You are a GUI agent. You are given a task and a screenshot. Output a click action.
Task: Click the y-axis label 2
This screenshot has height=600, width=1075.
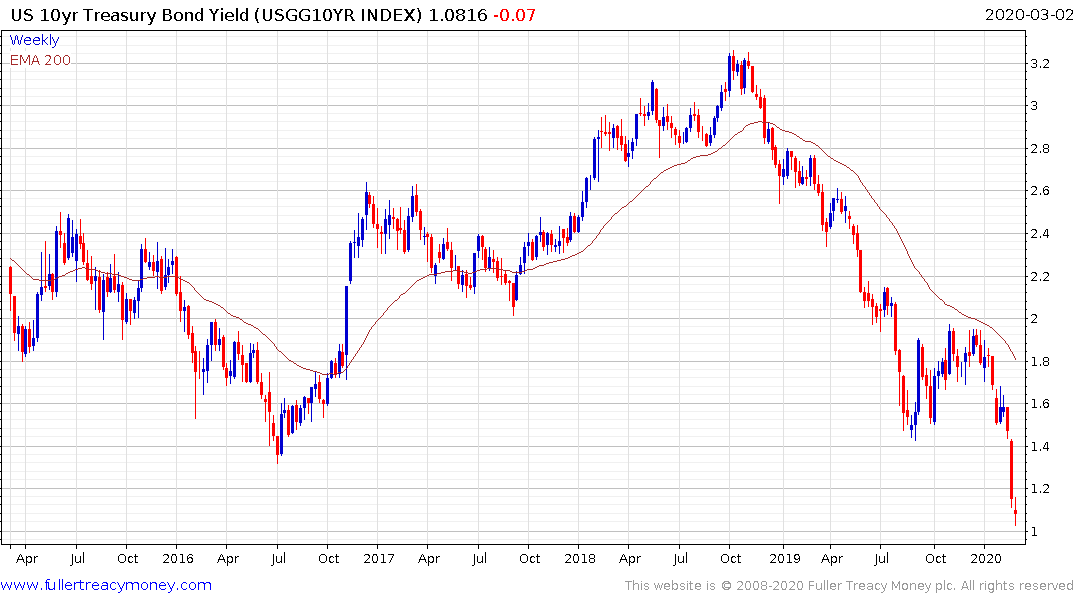point(1035,319)
